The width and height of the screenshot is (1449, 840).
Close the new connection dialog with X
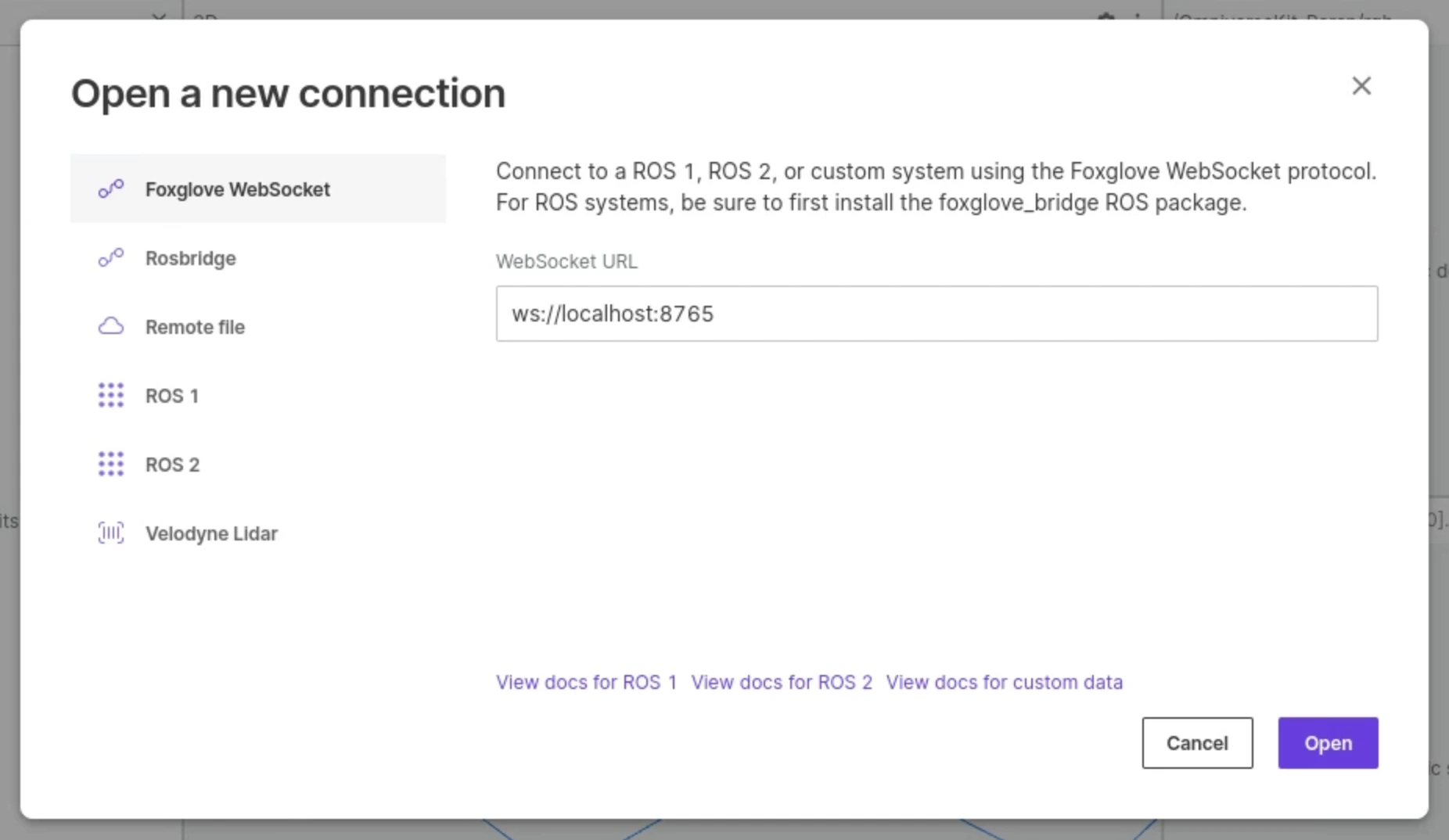[x=1361, y=86]
